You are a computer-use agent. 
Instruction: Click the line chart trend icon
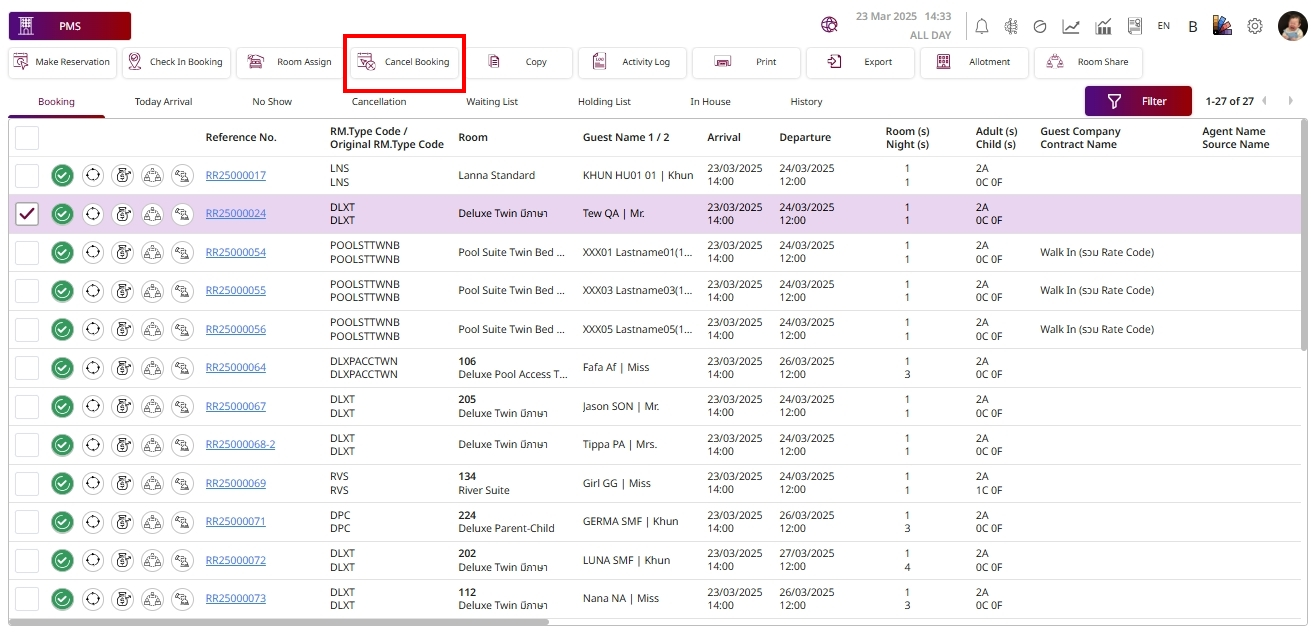[x=1071, y=27]
